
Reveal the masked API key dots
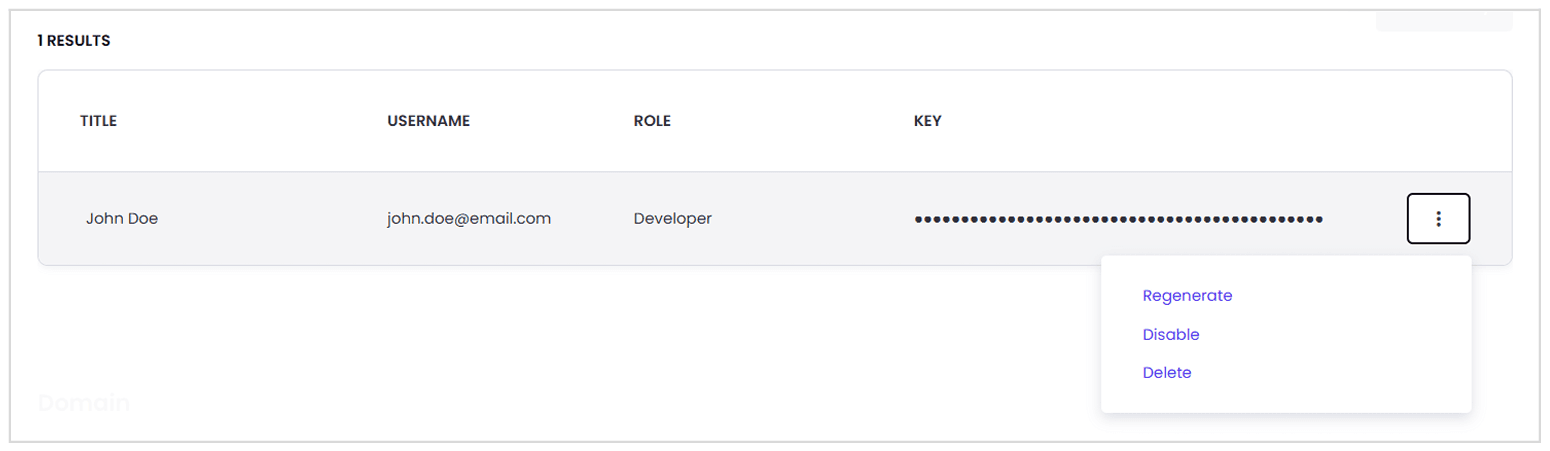1118,218
